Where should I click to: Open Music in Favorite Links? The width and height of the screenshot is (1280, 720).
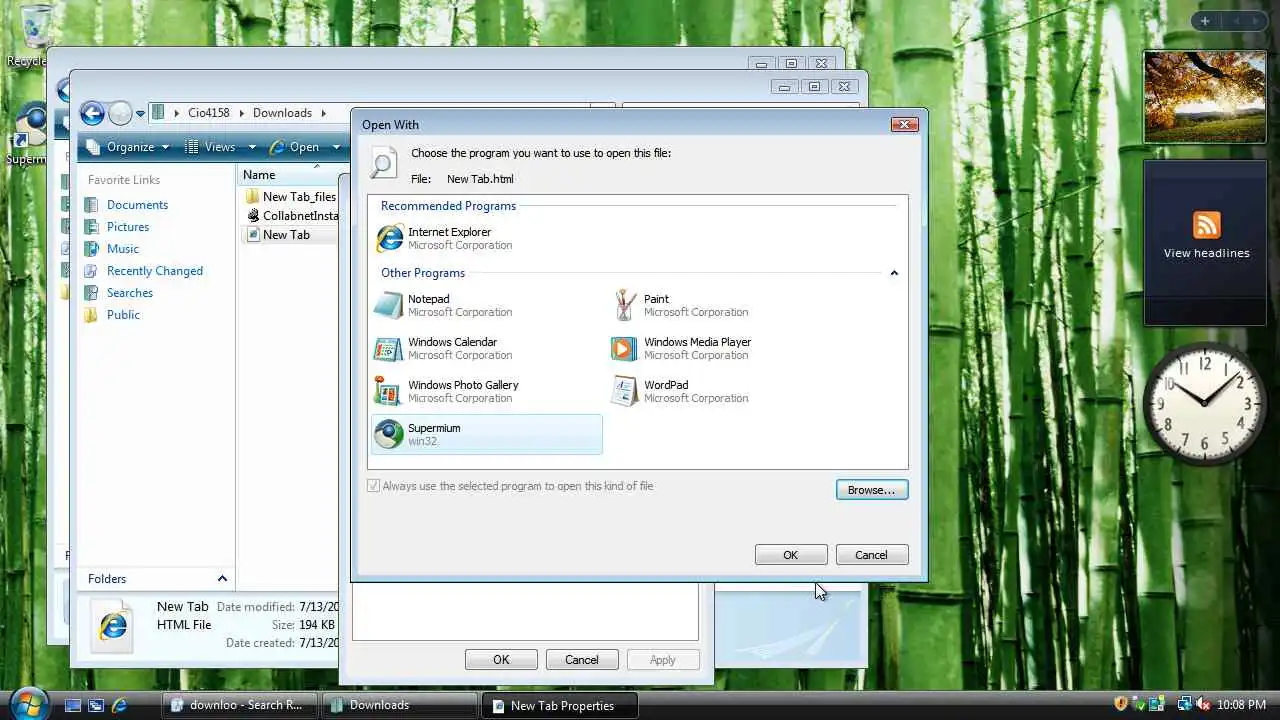(x=123, y=249)
